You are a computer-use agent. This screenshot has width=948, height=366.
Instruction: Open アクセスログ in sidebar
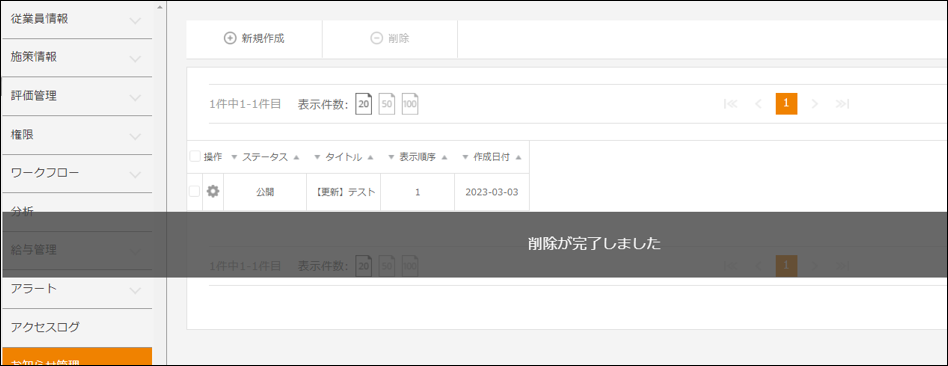coord(77,328)
